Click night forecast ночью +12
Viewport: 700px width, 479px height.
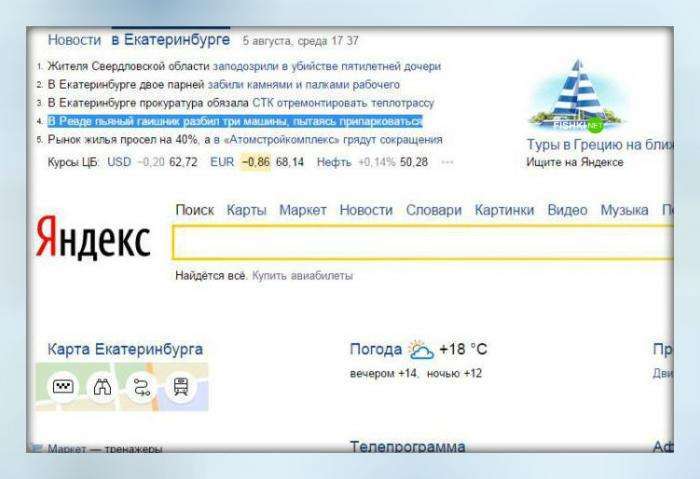454,373
